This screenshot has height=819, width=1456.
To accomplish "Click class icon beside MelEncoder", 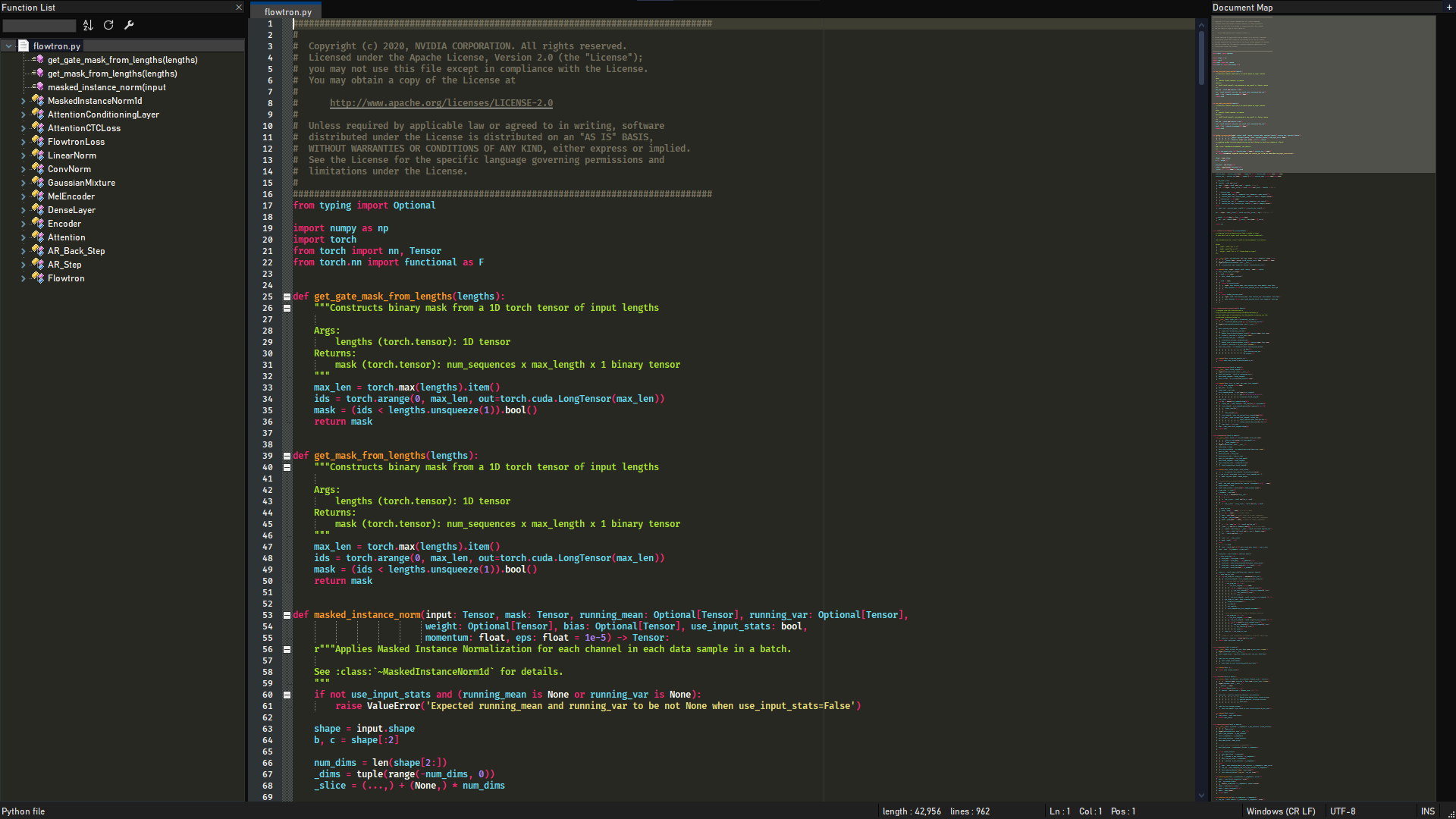I will tap(38, 196).
